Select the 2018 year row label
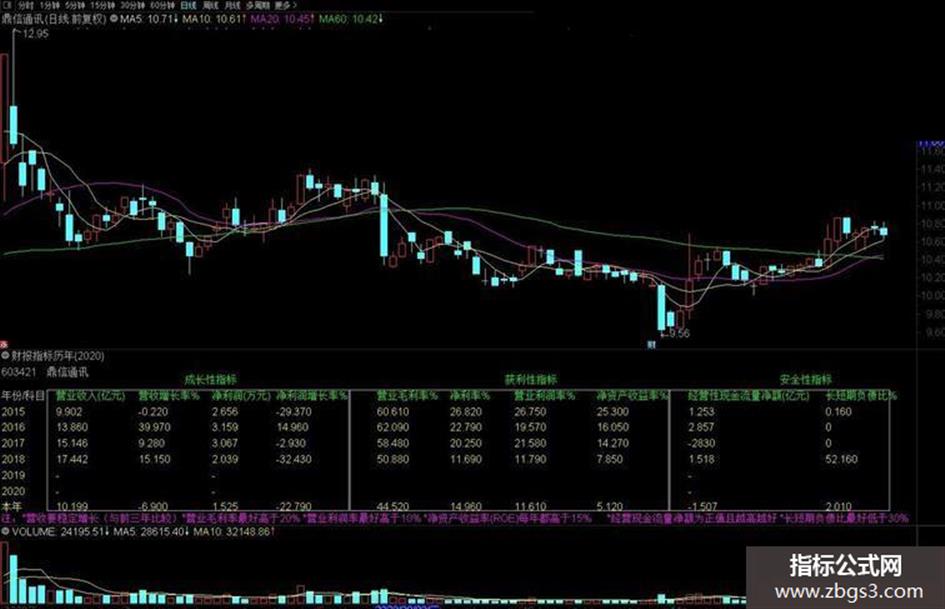The height and width of the screenshot is (609, 945). tap(13, 459)
